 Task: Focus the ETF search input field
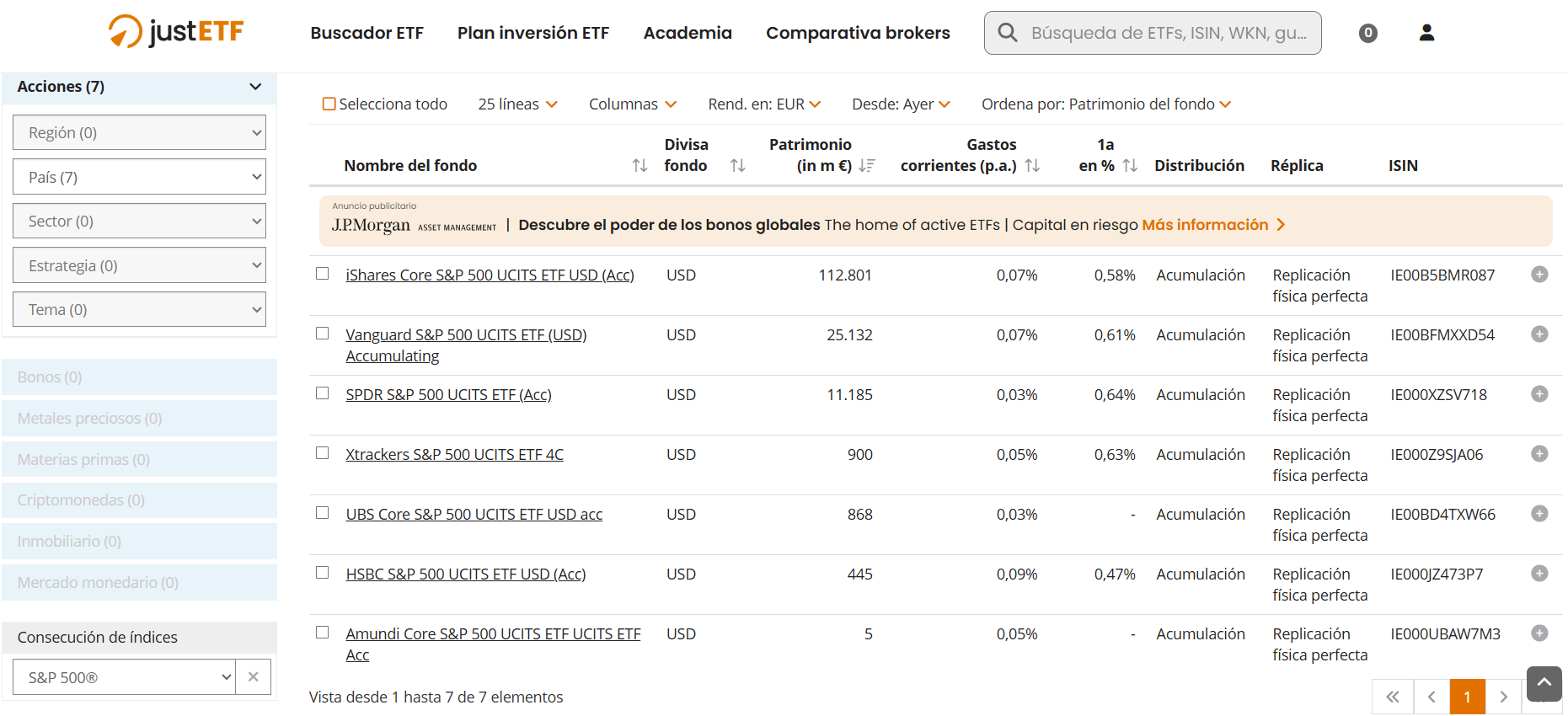click(1169, 33)
